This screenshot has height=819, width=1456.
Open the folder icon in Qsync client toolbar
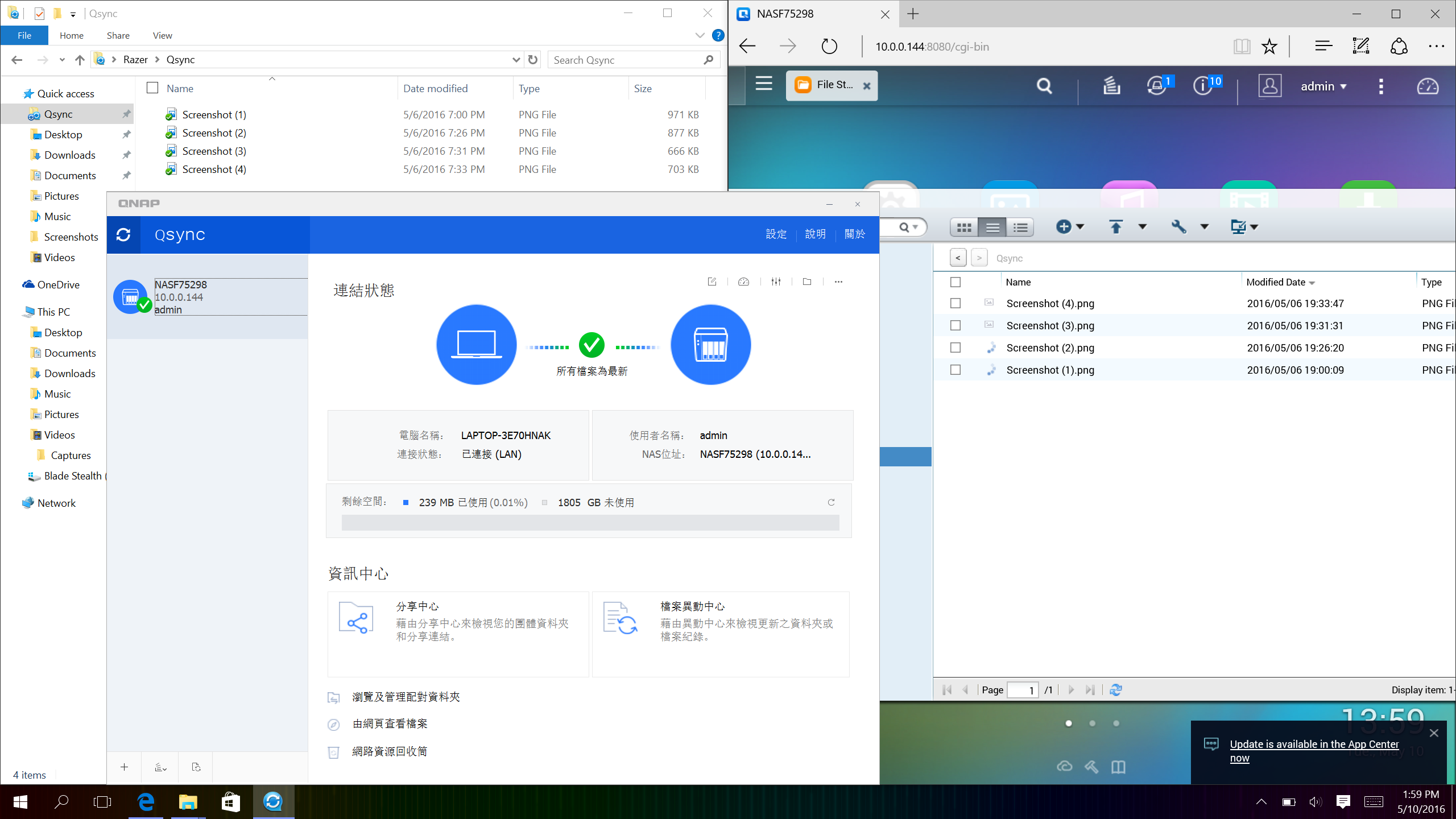[807, 282]
